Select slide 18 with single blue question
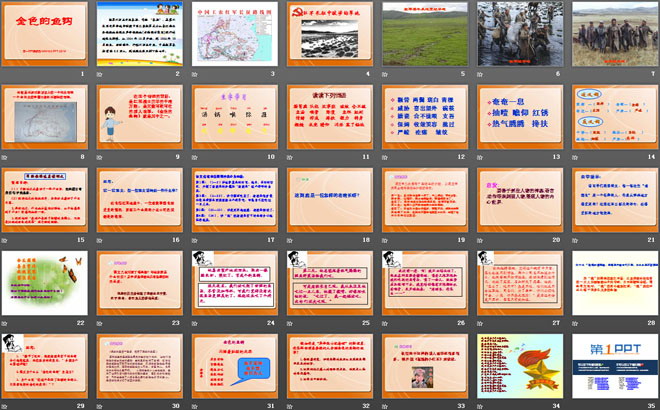 pyautogui.click(x=330, y=200)
